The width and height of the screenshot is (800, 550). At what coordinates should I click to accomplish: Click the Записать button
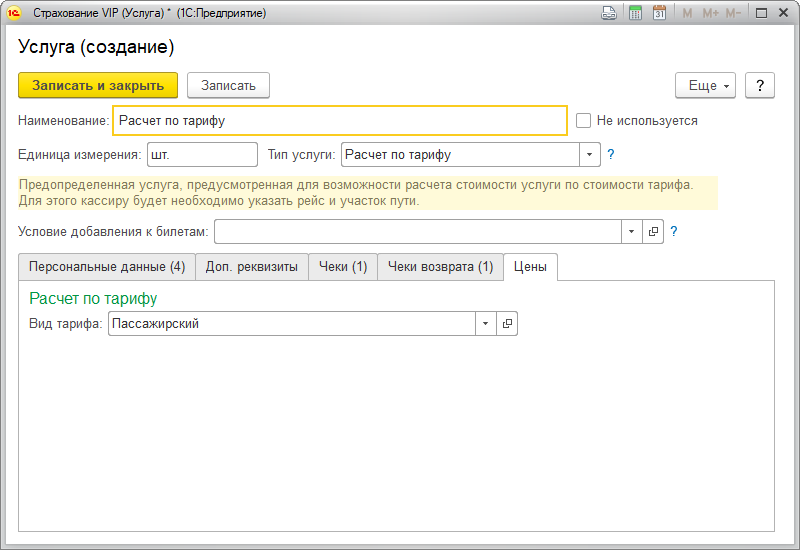(x=228, y=85)
